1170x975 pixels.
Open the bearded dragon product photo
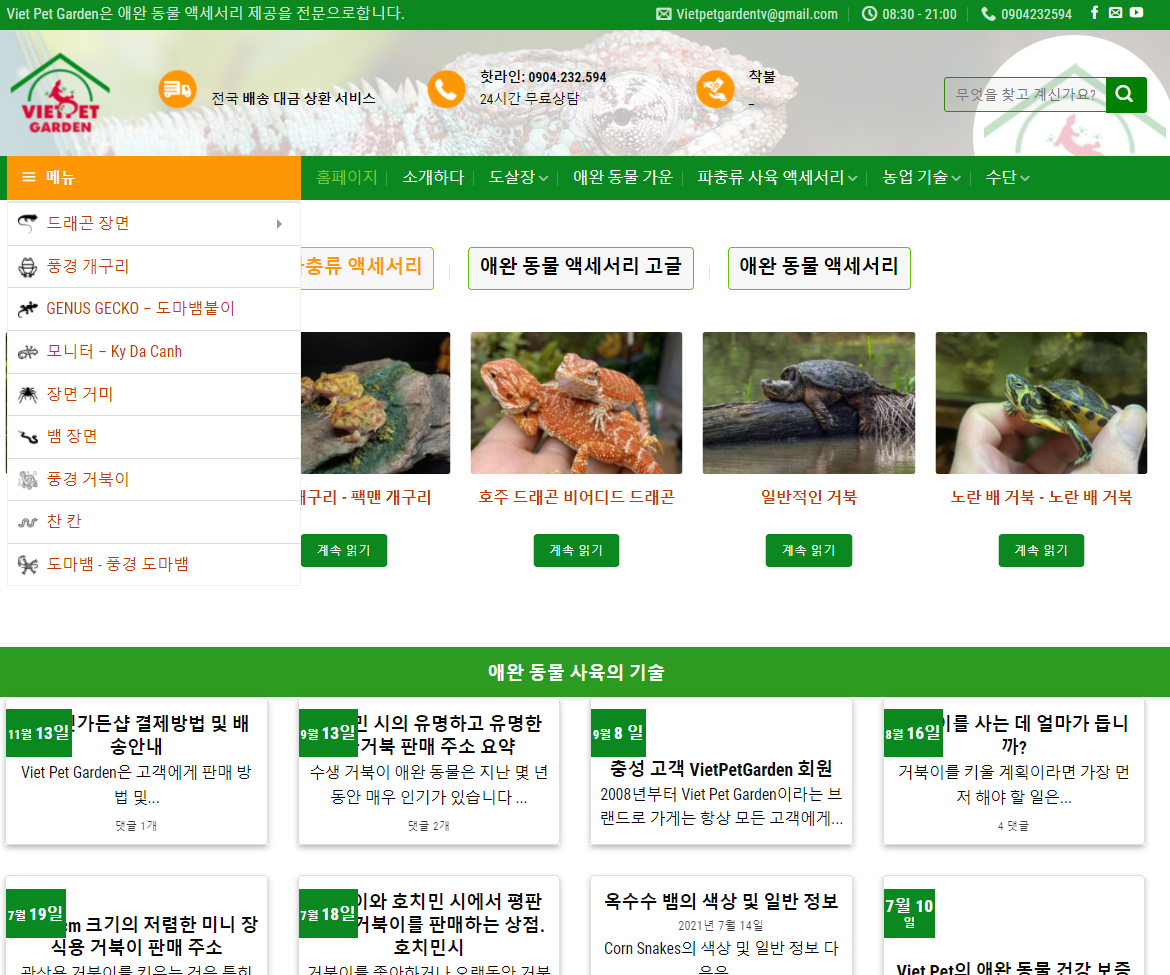[576, 403]
